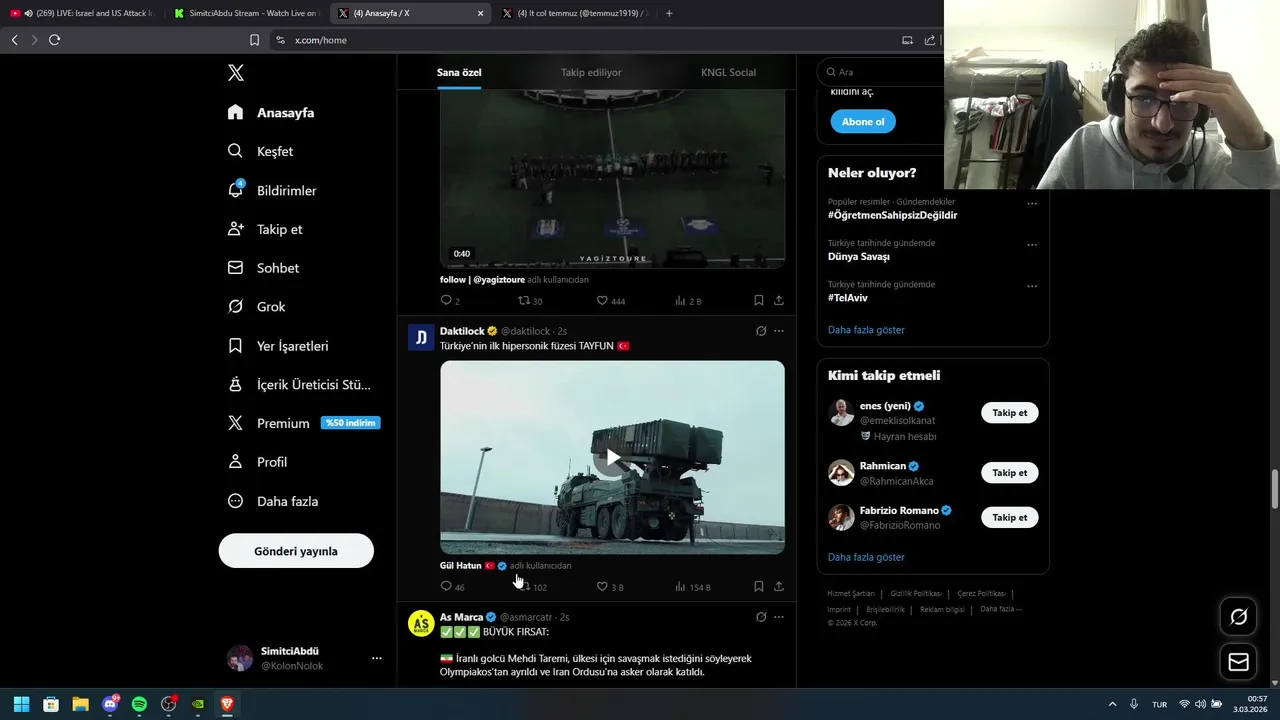Click Daha fazla göster under Kimi takip etmeli

pyautogui.click(x=866, y=557)
